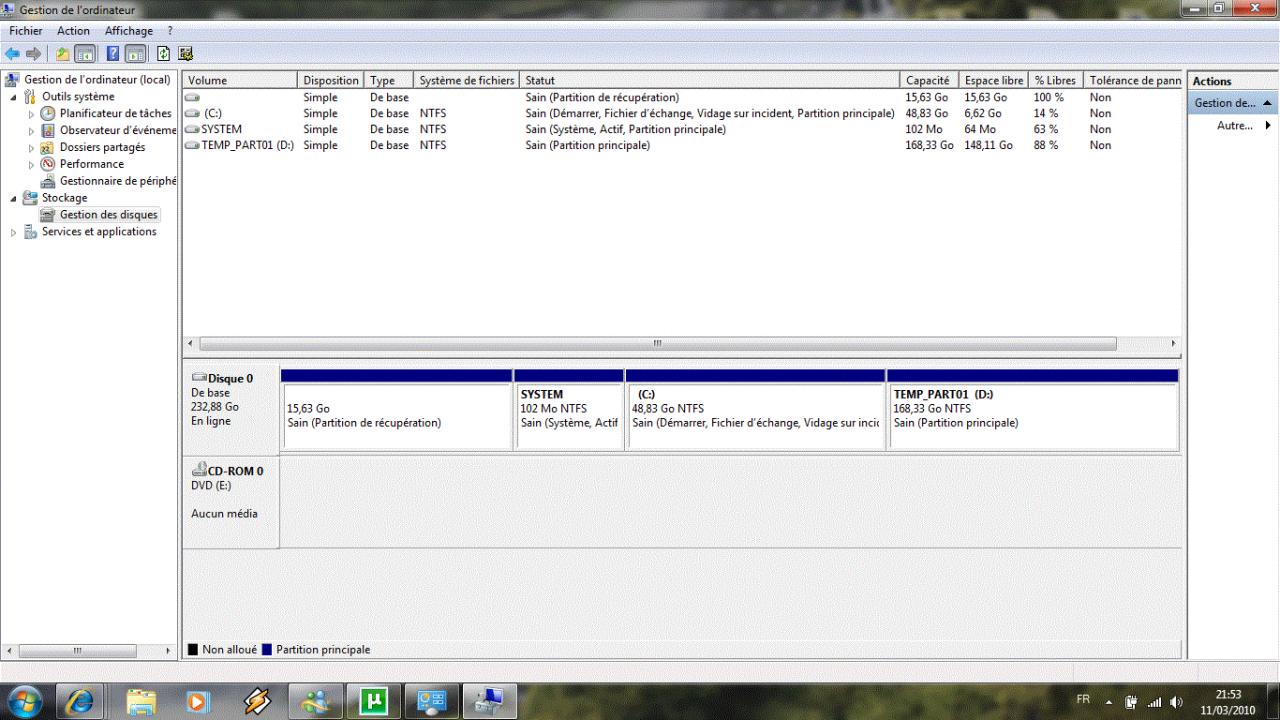The image size is (1280, 720).
Task: Click the speaker volume tray icon
Action: 1176,701
